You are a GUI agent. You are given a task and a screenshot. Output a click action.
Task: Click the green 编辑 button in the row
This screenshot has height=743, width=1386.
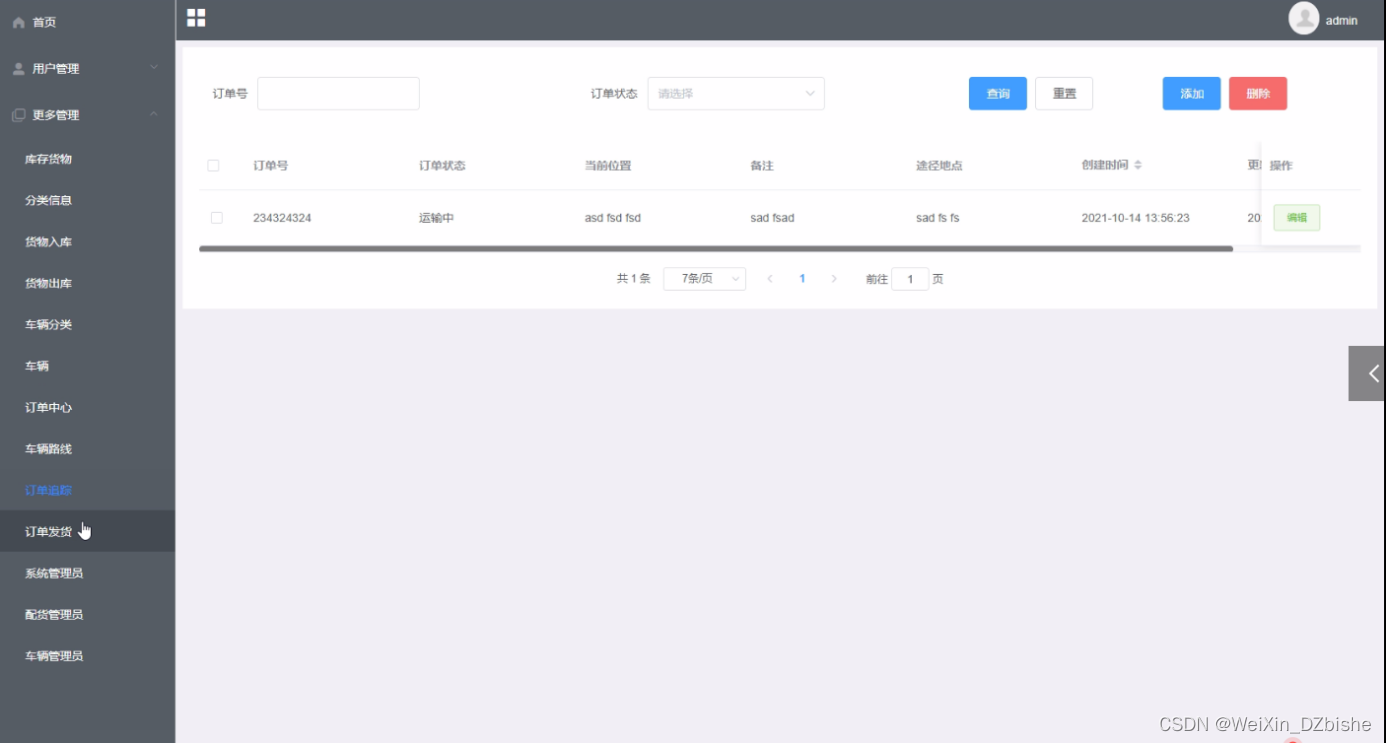click(1297, 218)
